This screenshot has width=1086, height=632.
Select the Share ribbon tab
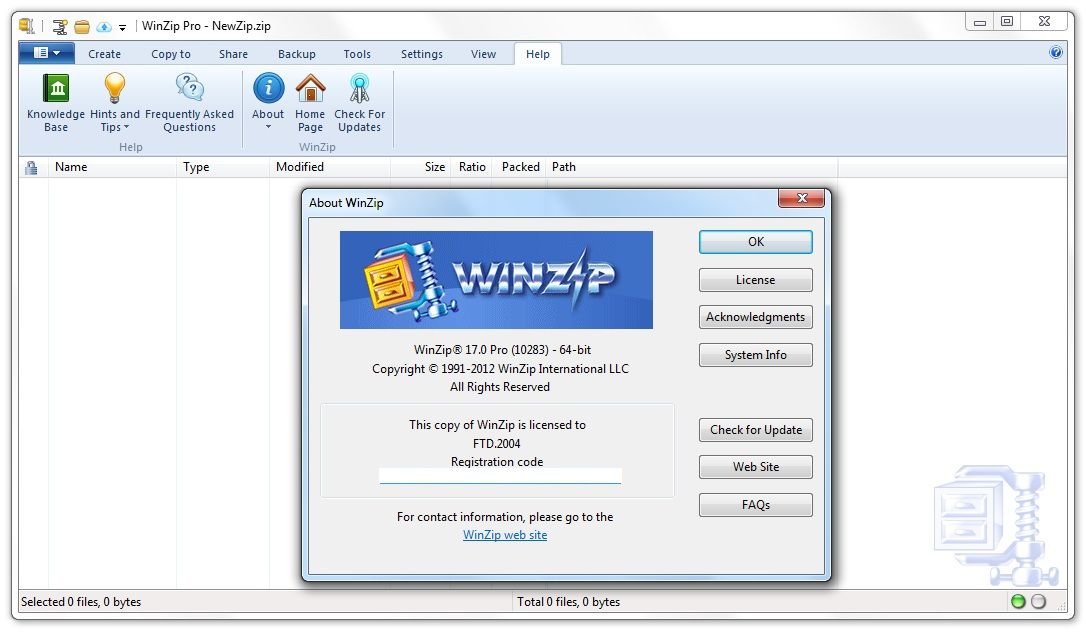[x=233, y=54]
